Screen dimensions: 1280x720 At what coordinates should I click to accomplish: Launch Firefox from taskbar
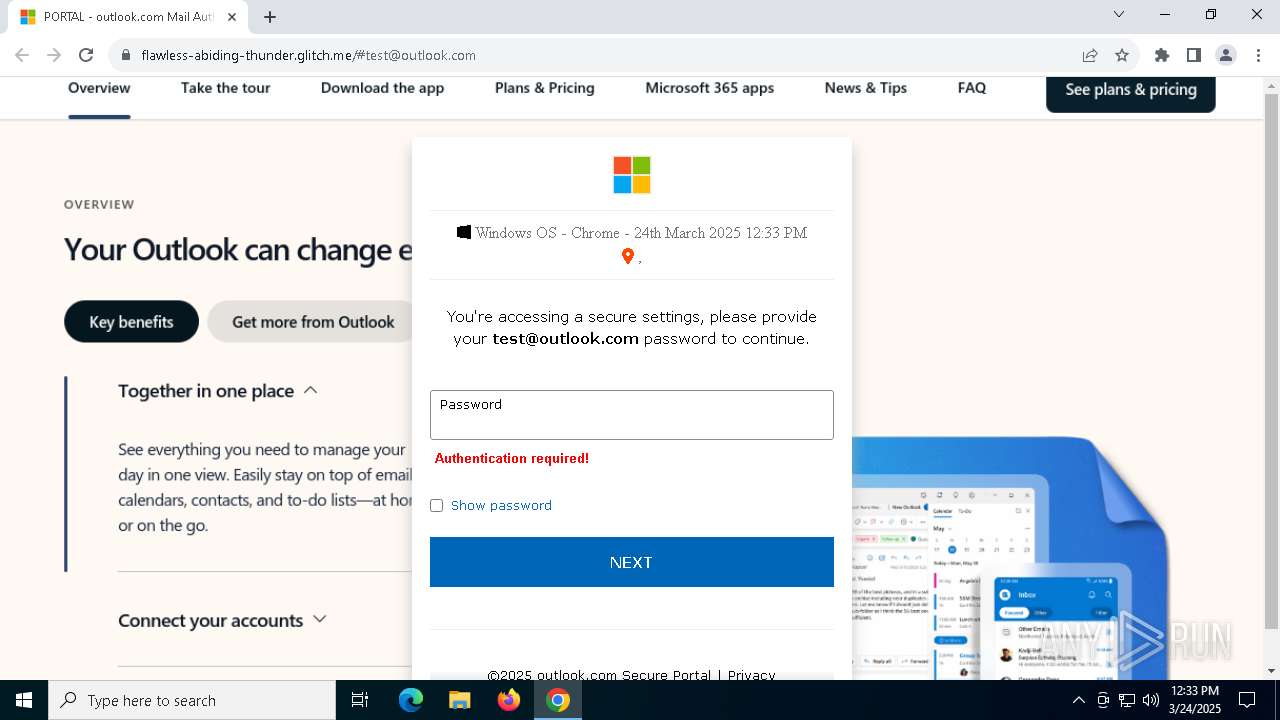click(509, 700)
